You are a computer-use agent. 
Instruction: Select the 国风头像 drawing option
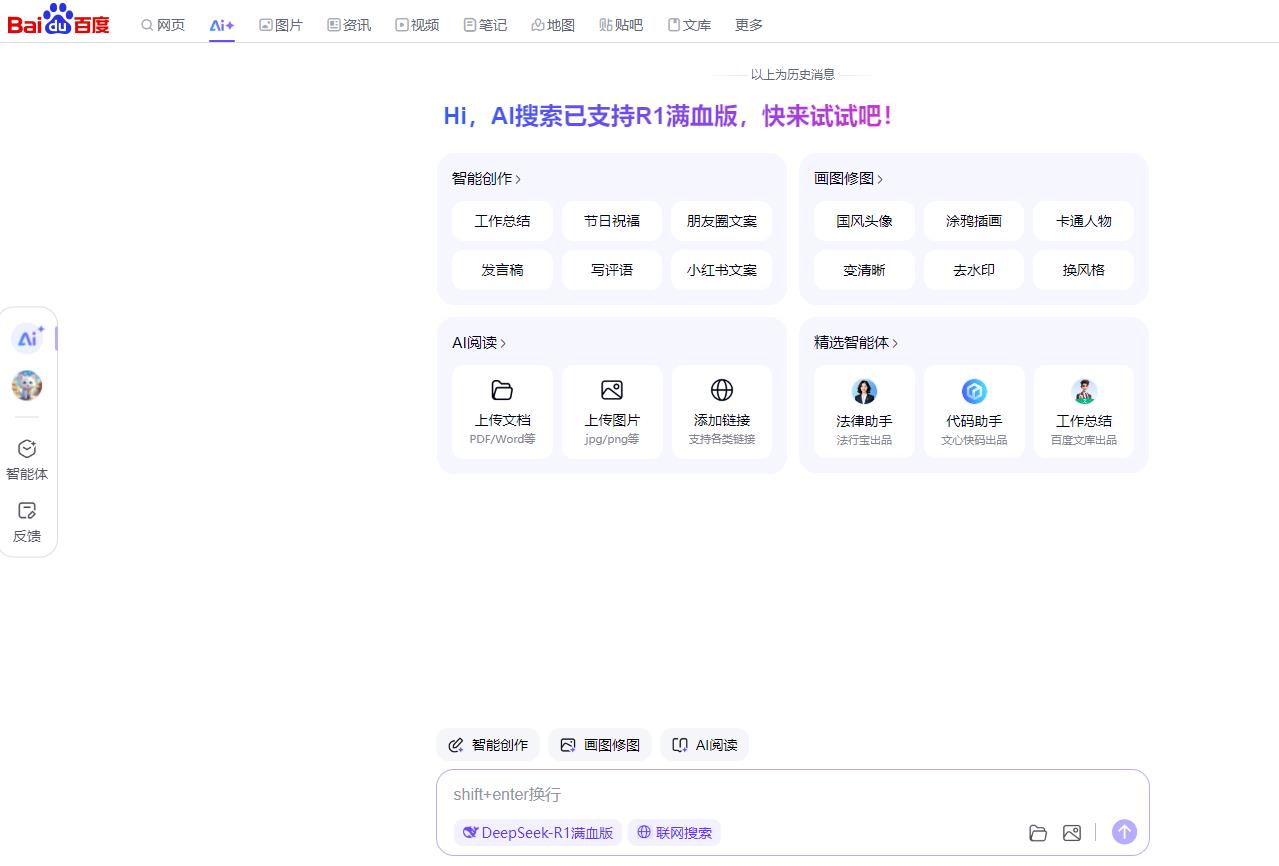(864, 221)
